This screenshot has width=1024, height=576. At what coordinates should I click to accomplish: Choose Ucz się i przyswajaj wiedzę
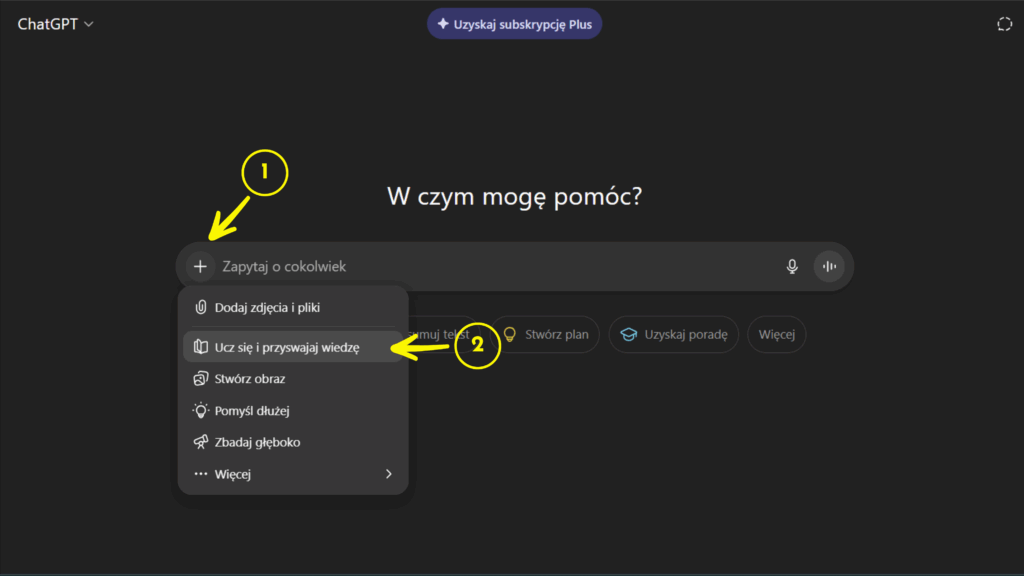pos(286,347)
